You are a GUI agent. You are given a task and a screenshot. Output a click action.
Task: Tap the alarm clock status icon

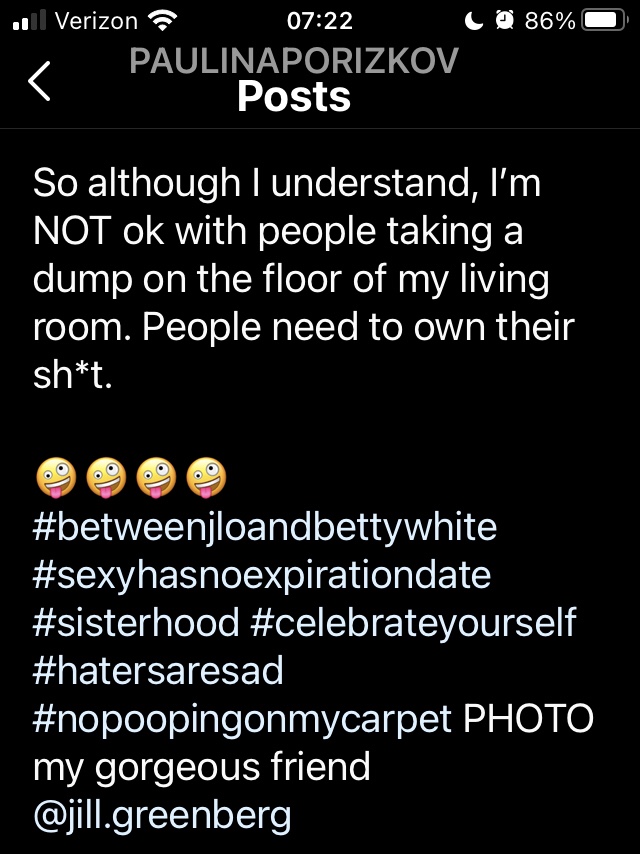click(507, 21)
